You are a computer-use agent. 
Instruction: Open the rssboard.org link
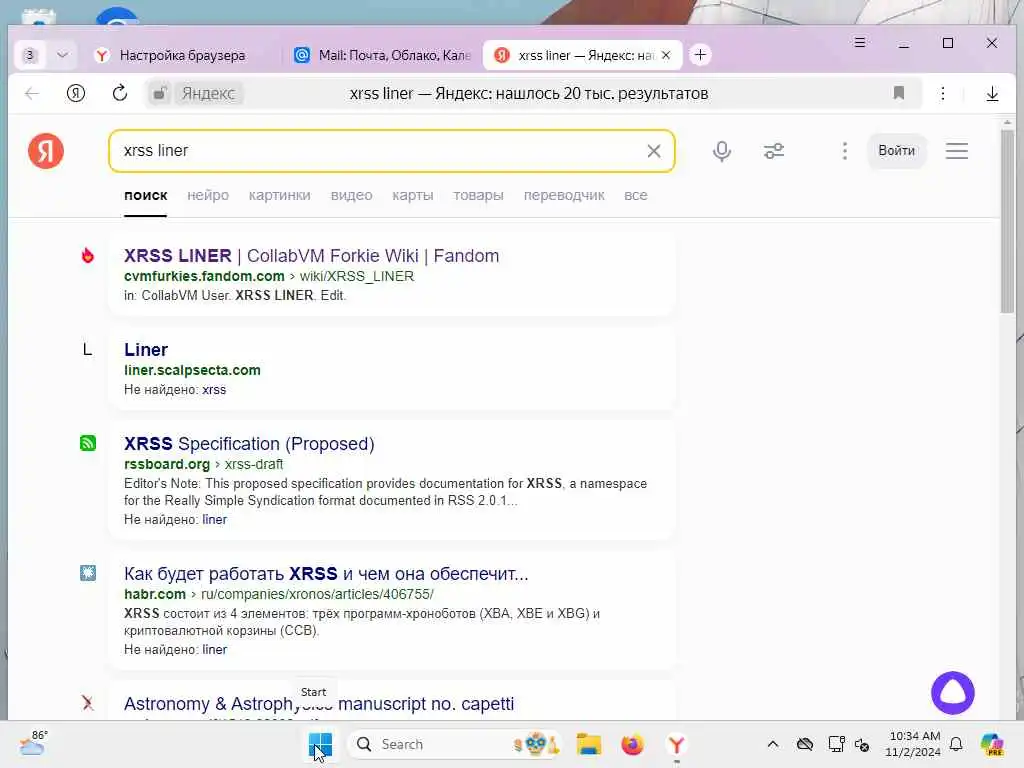click(167, 464)
